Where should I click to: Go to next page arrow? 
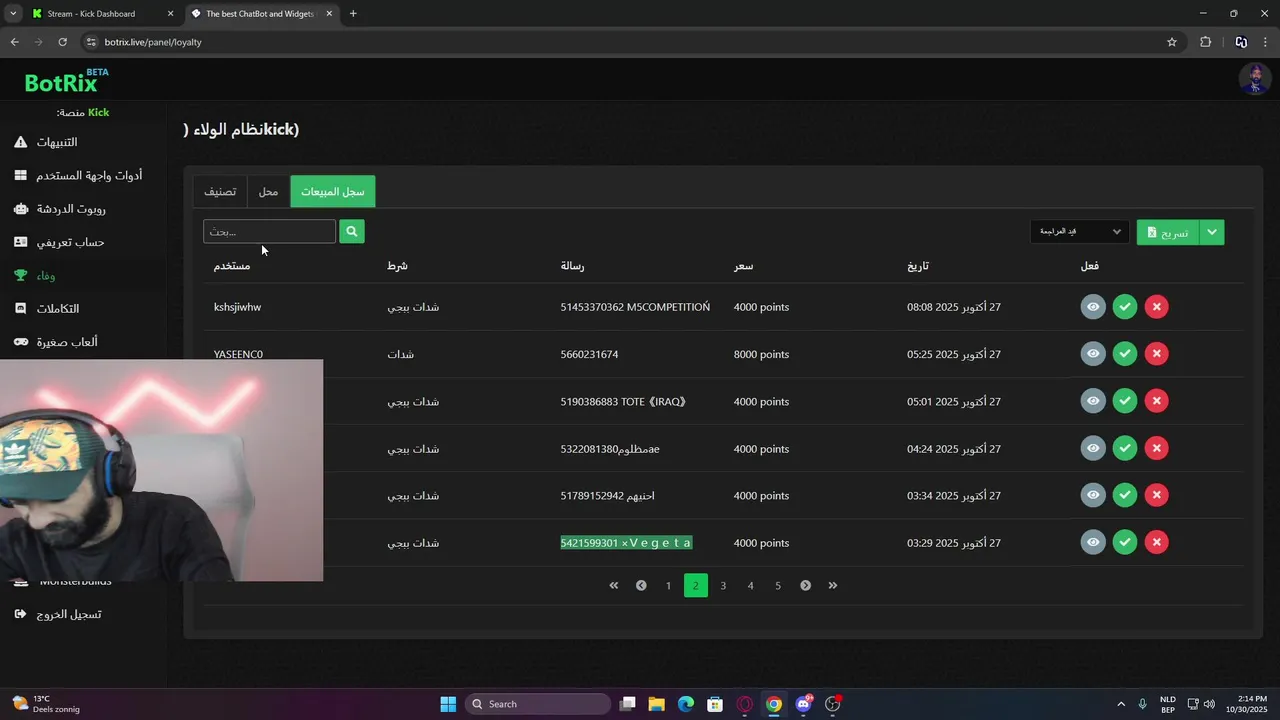pos(805,585)
